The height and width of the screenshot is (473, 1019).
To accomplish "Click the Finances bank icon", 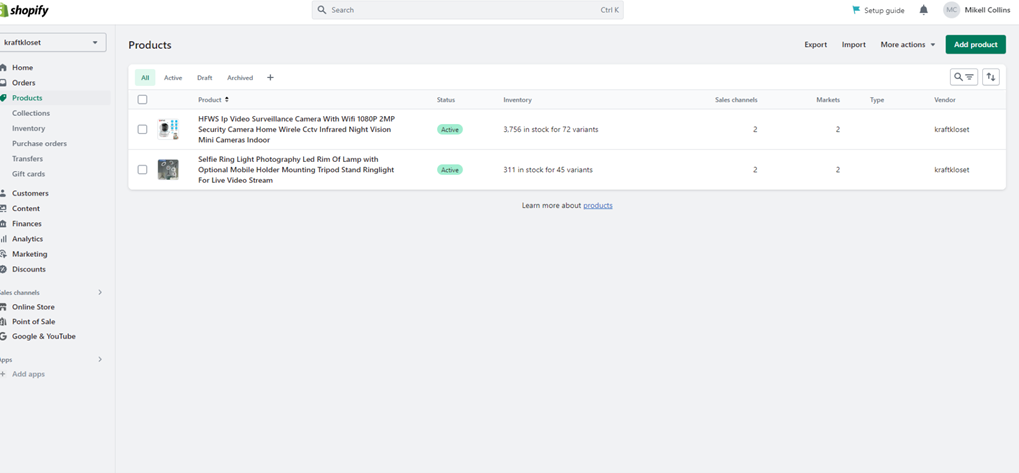I will 3,224.
